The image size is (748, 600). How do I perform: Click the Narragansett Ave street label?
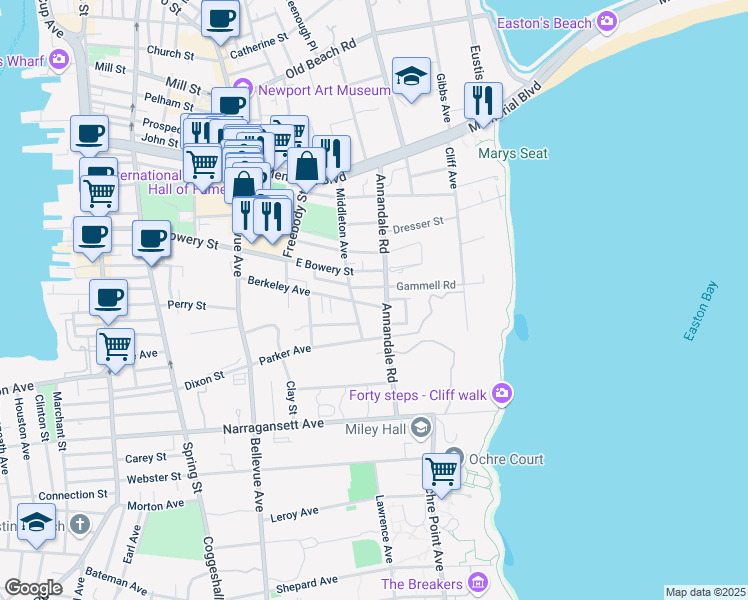[x=273, y=426]
